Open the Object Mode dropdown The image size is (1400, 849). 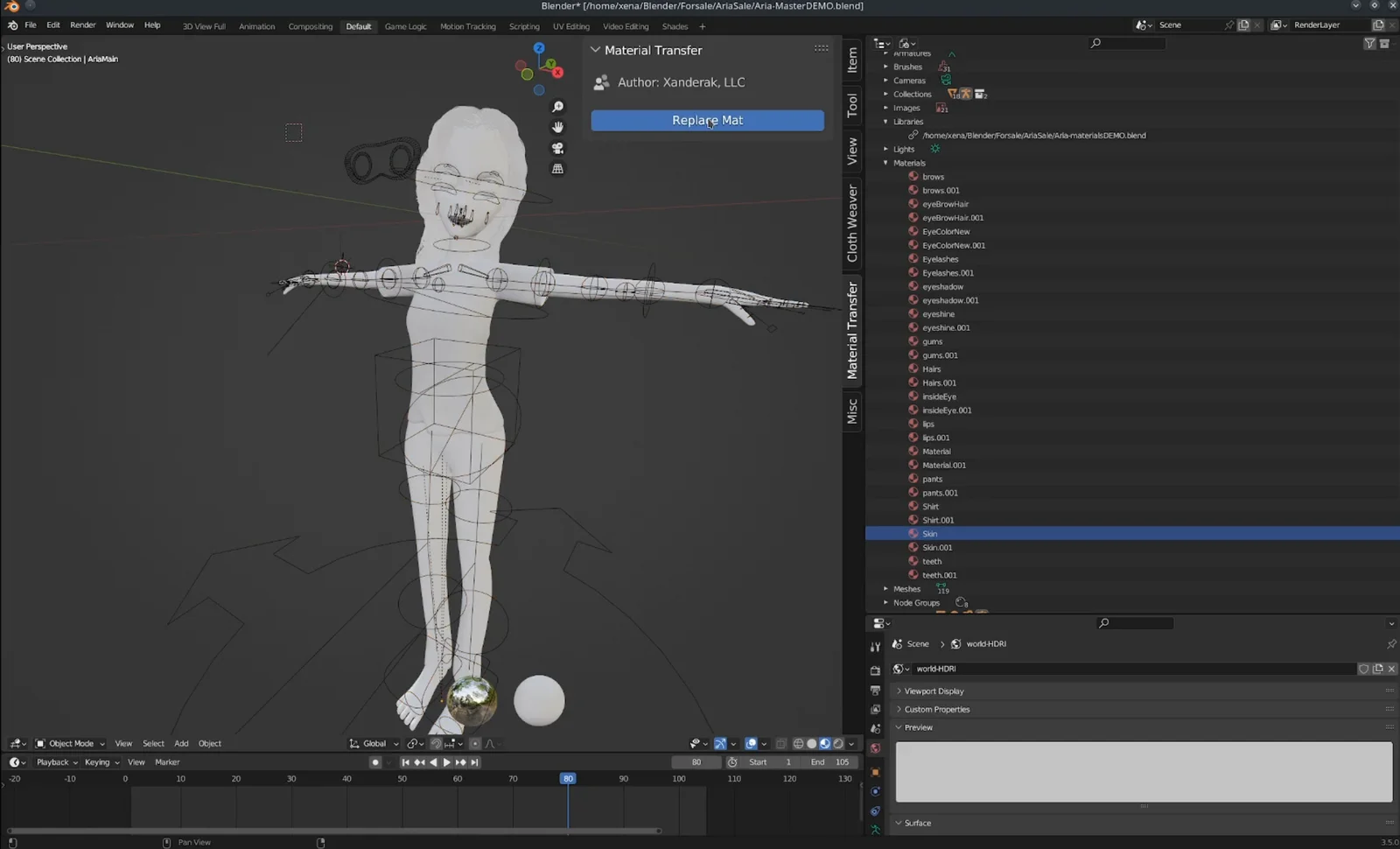coord(68,743)
